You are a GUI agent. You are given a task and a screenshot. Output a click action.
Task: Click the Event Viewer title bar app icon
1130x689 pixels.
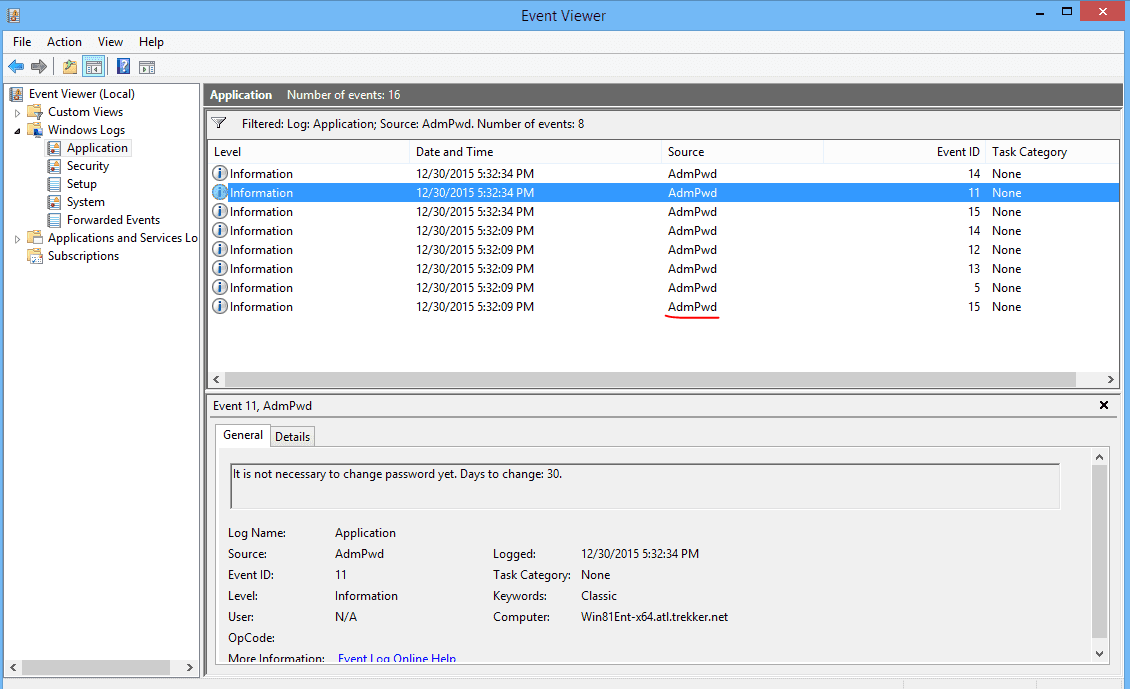[x=14, y=15]
